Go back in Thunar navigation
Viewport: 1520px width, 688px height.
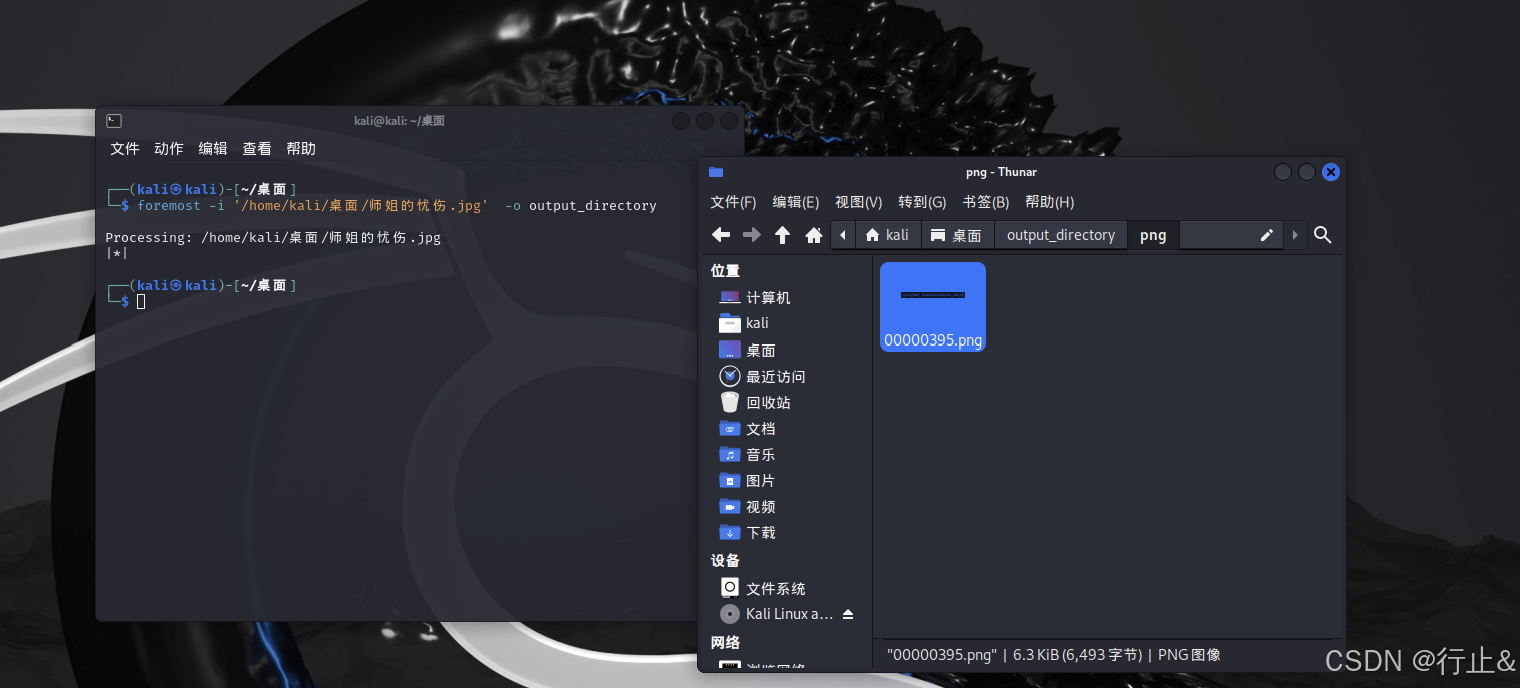[x=721, y=235]
